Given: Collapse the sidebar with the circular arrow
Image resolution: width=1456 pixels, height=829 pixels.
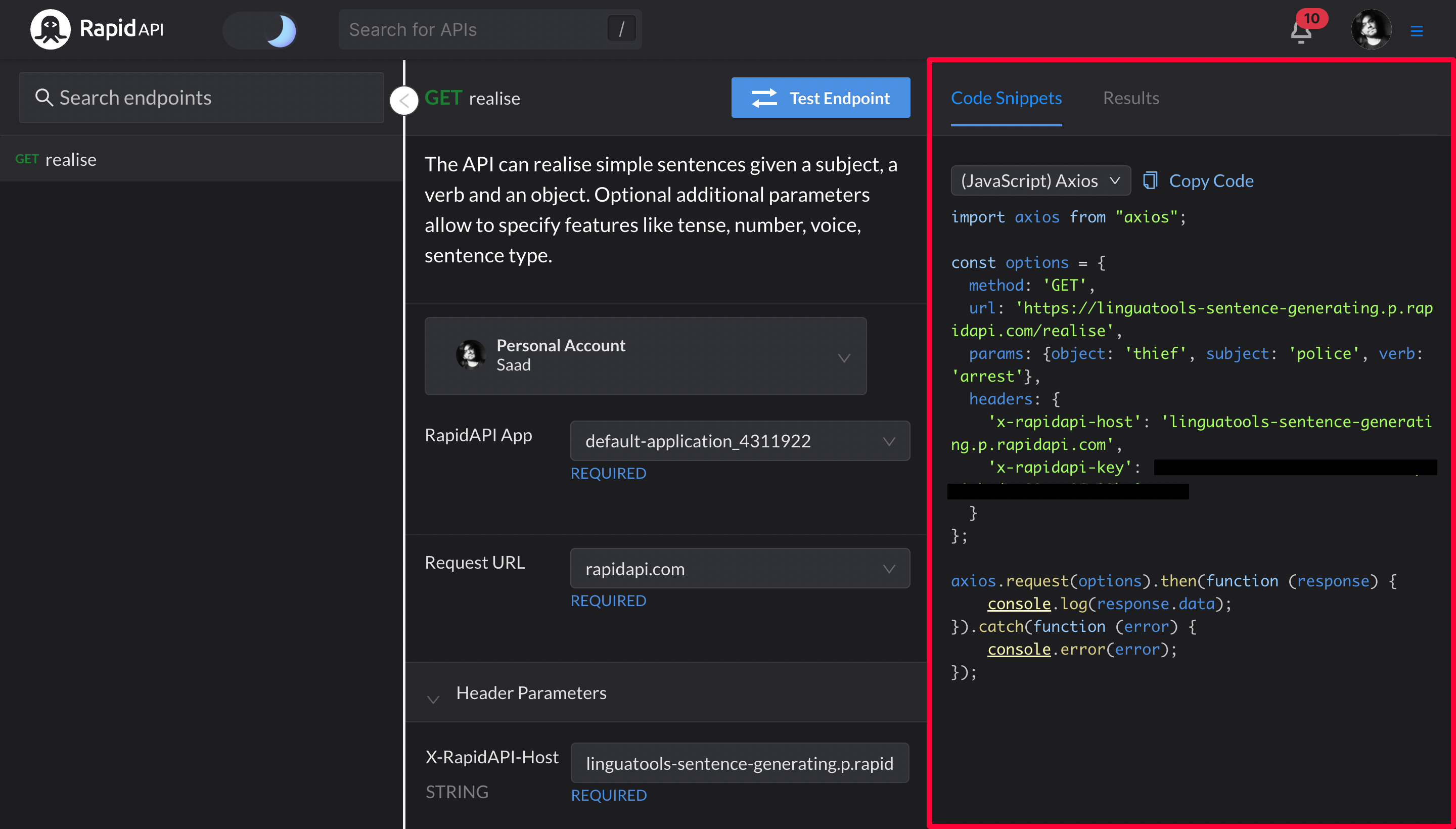Looking at the screenshot, I should tap(404, 101).
